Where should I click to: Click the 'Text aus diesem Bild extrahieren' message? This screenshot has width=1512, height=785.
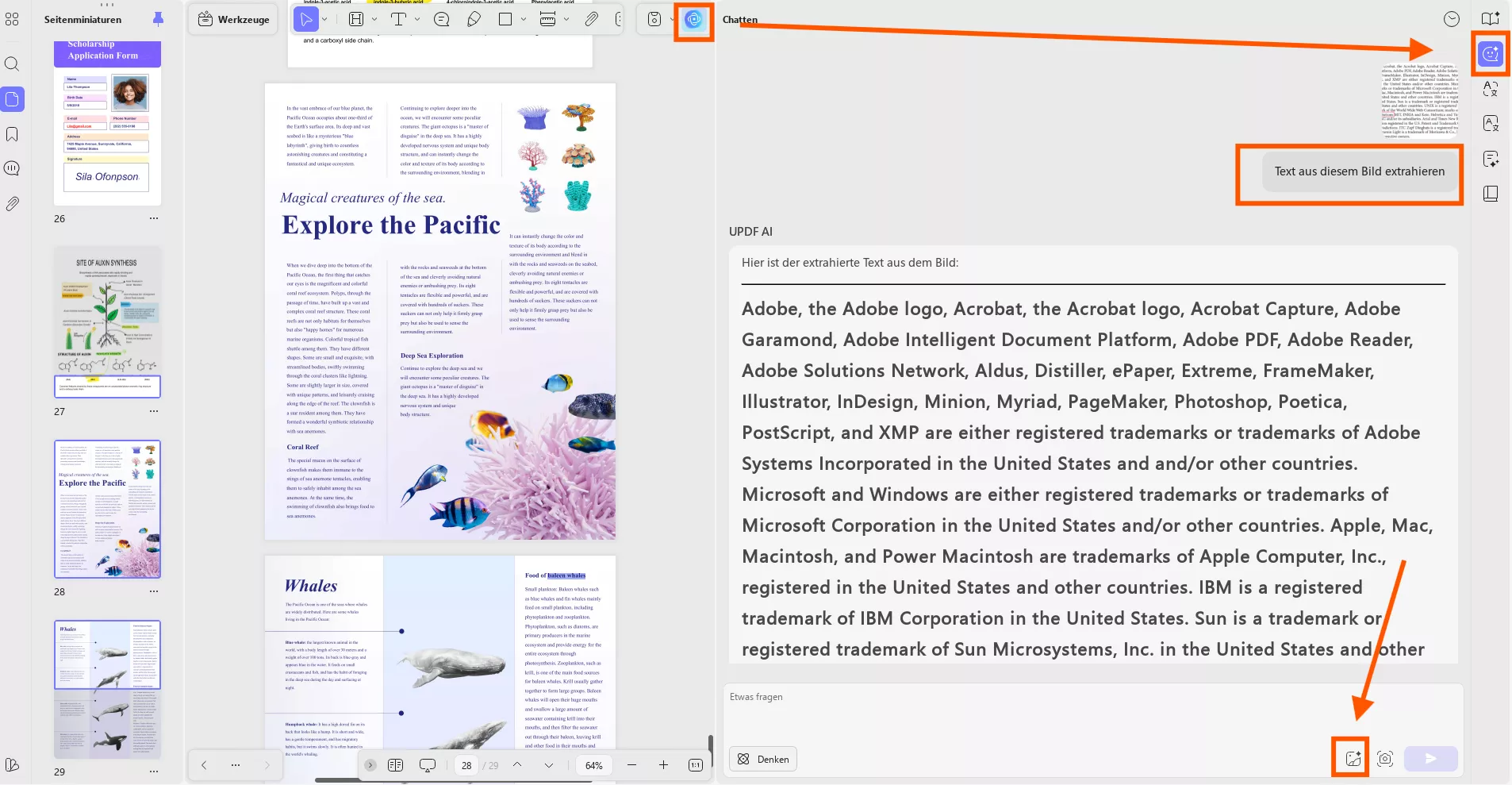(1360, 171)
